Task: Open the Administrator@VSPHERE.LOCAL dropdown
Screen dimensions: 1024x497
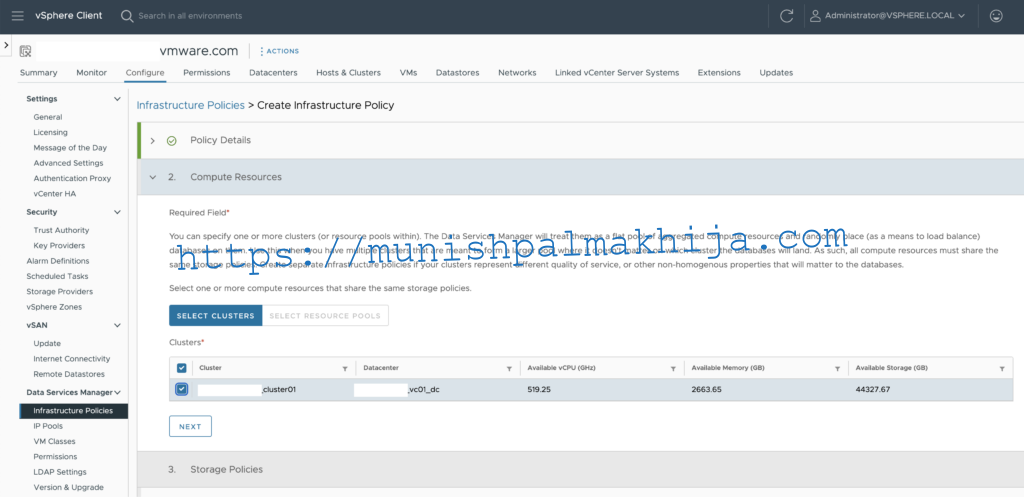Action: 895,16
